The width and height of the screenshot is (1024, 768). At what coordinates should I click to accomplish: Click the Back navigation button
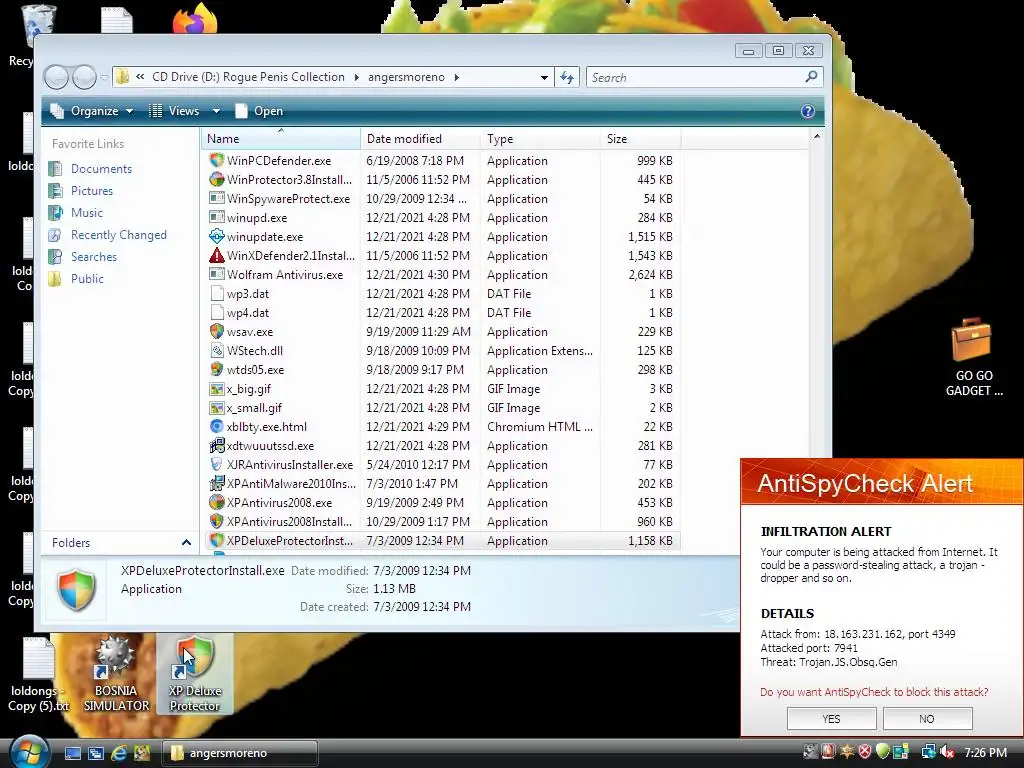[x=57, y=78]
